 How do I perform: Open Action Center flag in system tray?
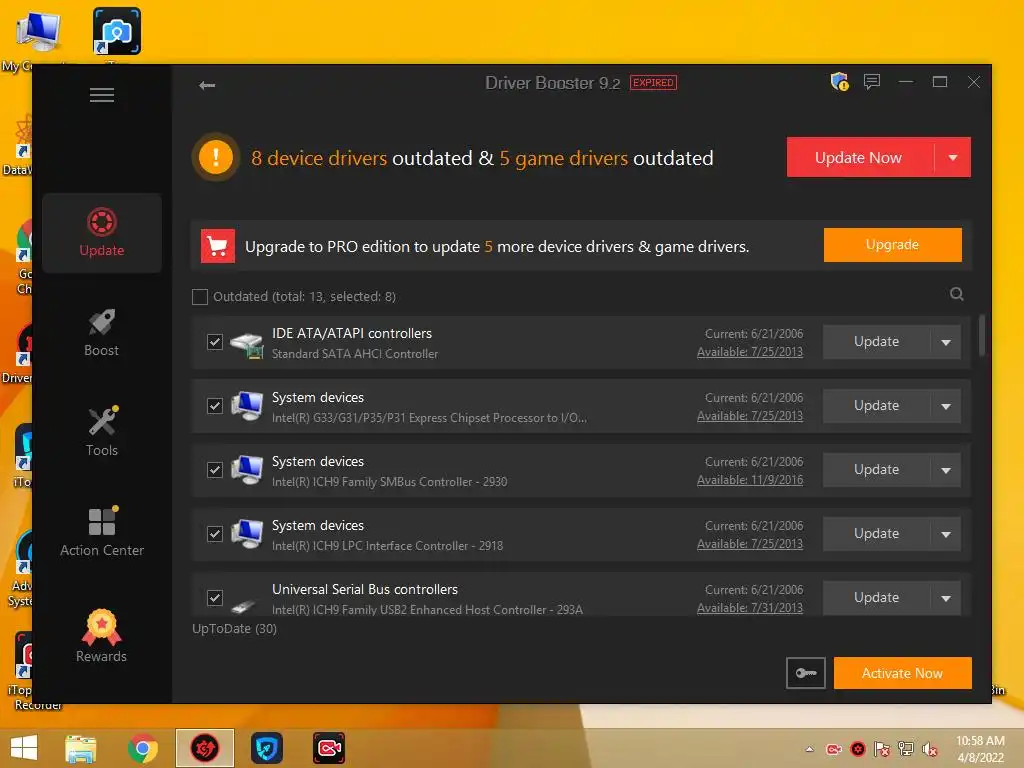coord(882,749)
